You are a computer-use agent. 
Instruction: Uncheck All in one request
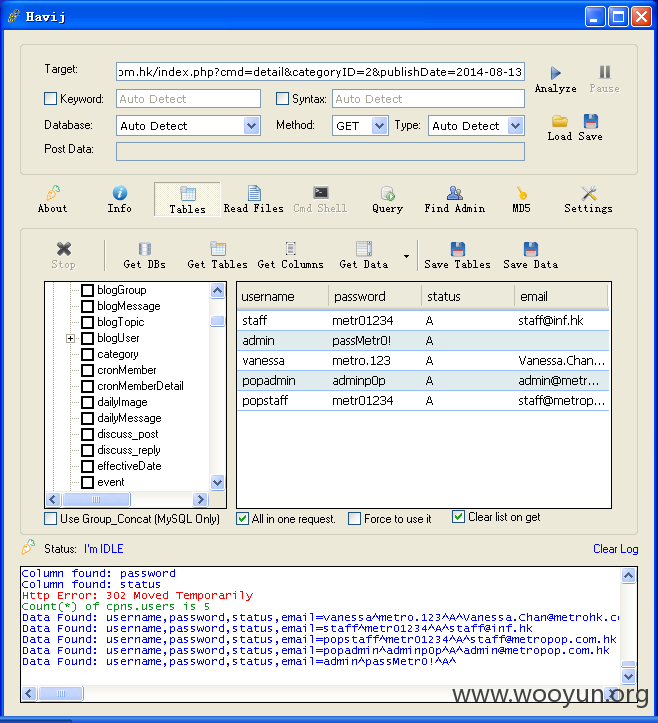pos(242,519)
